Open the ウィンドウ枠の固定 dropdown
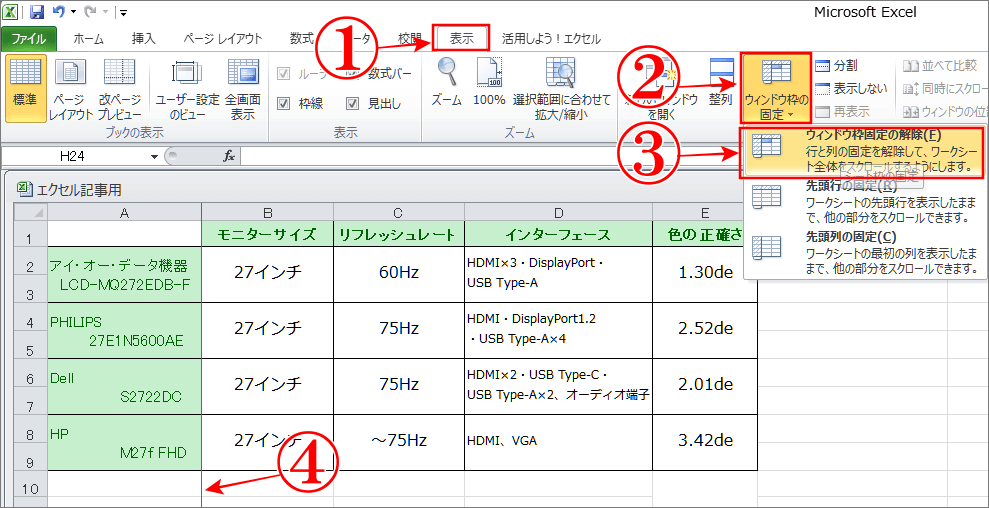989x508 pixels. click(x=776, y=88)
